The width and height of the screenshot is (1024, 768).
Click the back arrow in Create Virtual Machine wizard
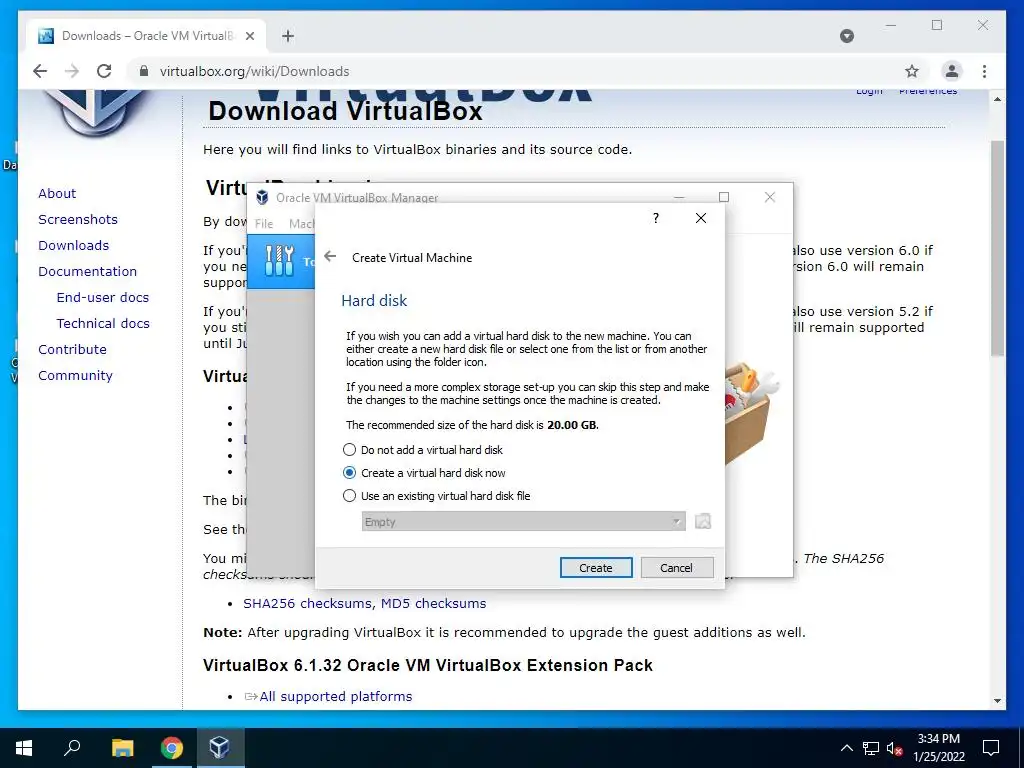point(330,257)
